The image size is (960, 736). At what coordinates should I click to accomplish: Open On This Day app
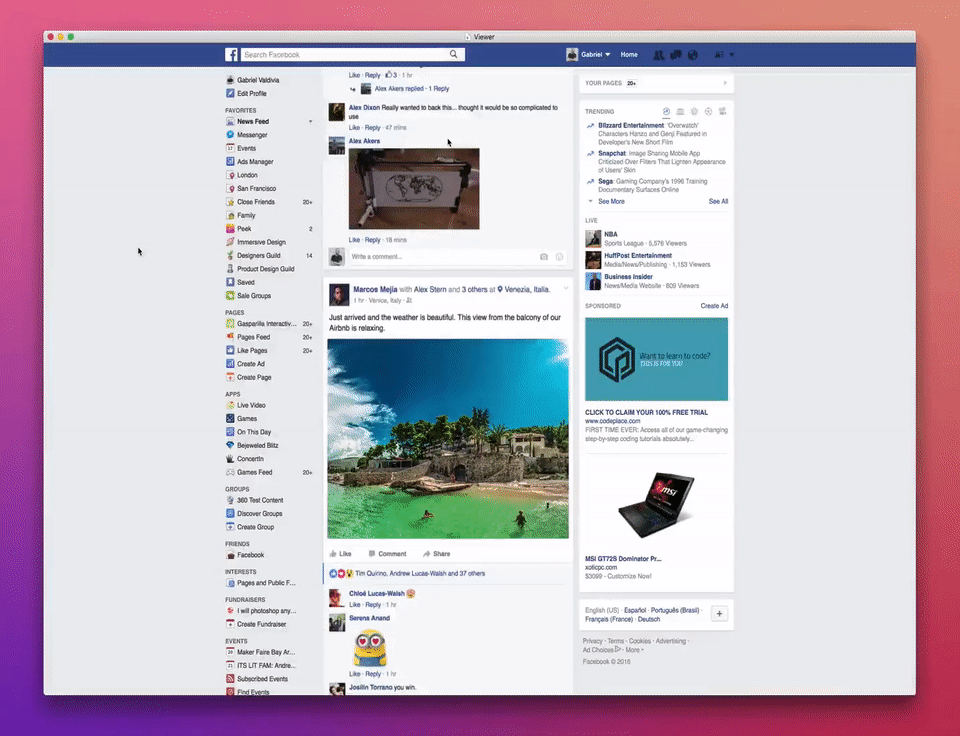(253, 432)
